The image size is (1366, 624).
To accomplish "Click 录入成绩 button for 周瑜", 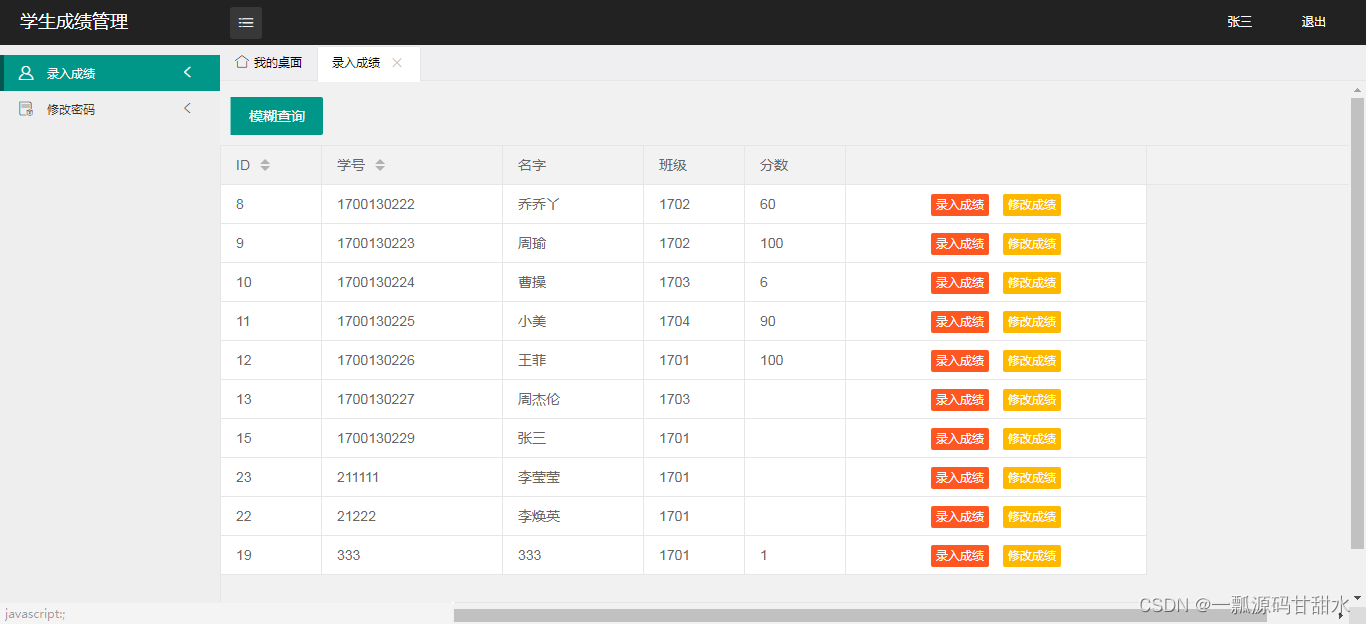I will pyautogui.click(x=960, y=244).
